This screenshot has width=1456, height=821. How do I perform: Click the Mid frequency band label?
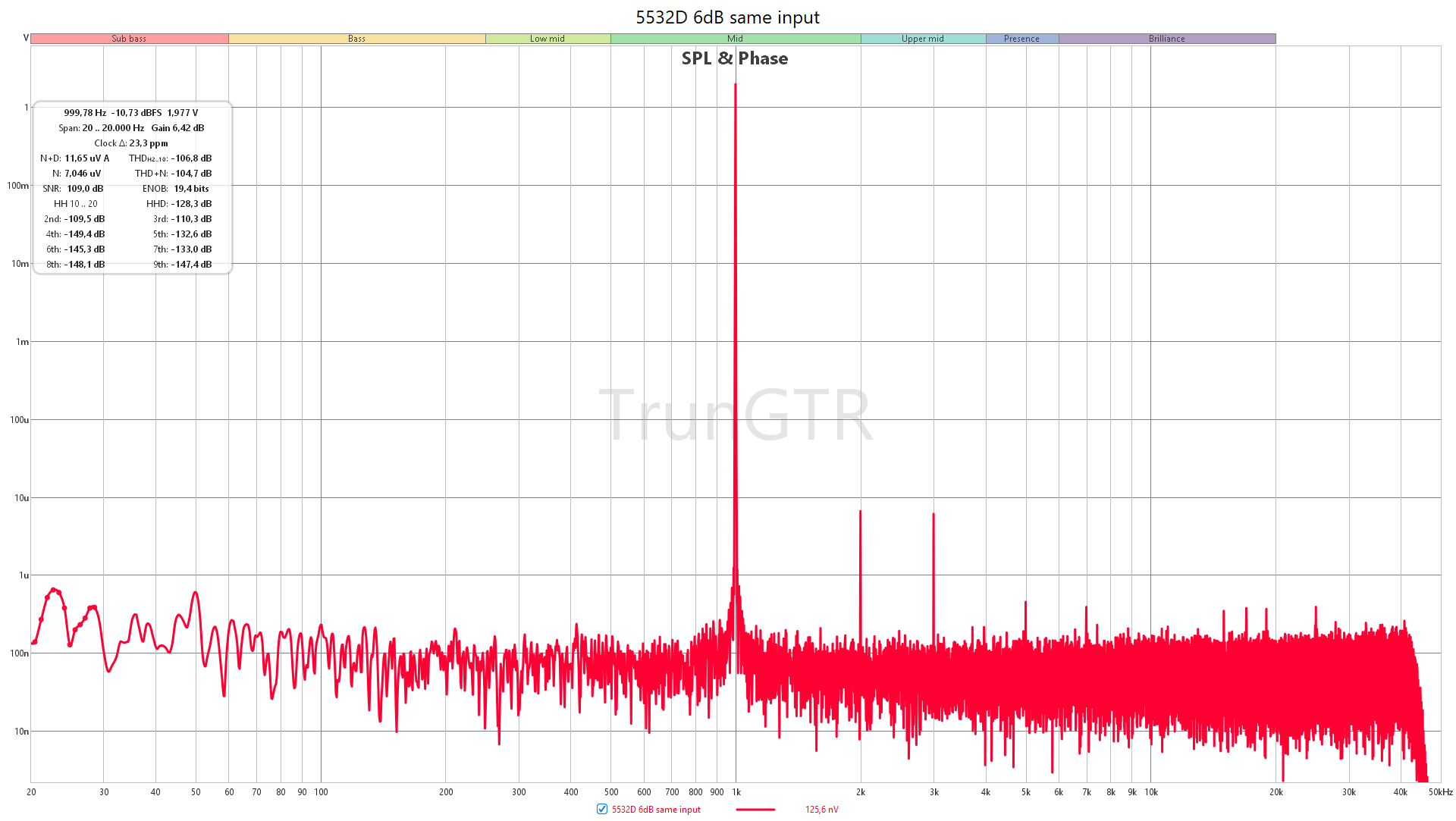click(x=735, y=39)
